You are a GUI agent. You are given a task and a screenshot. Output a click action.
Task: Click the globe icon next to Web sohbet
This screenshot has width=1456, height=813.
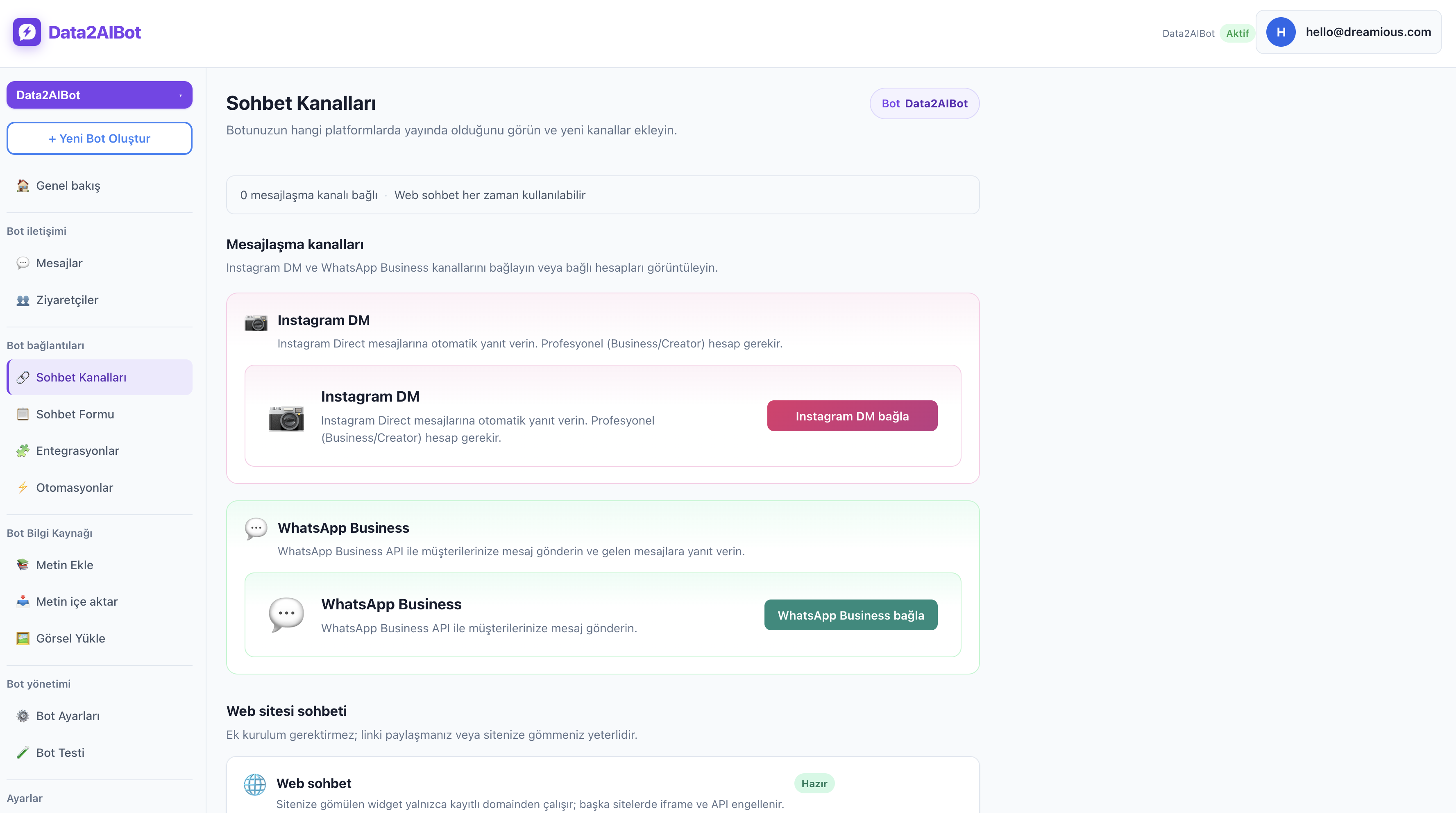[255, 784]
